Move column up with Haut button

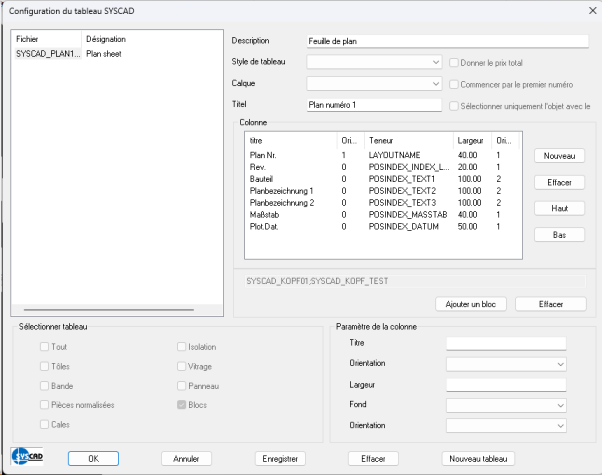[559, 209]
